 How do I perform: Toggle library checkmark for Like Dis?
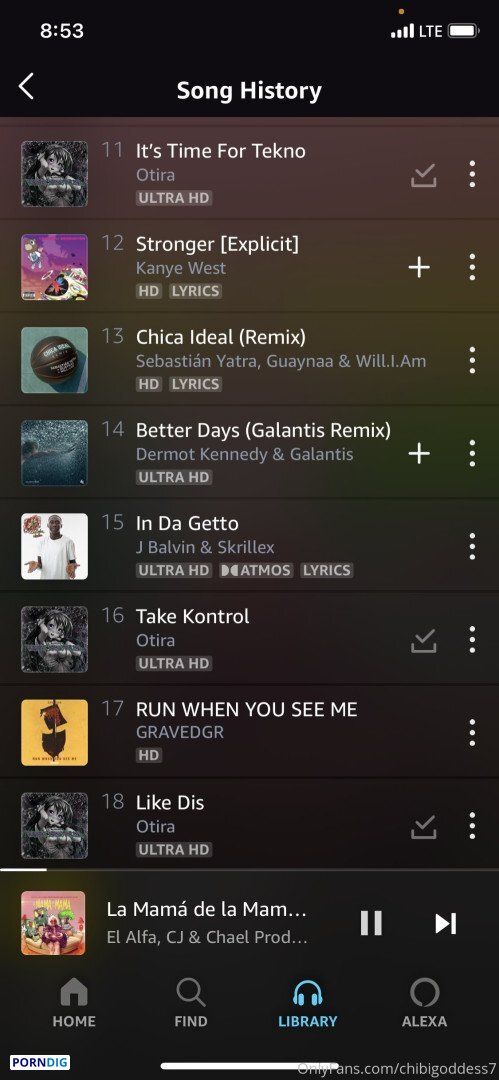pyautogui.click(x=423, y=827)
